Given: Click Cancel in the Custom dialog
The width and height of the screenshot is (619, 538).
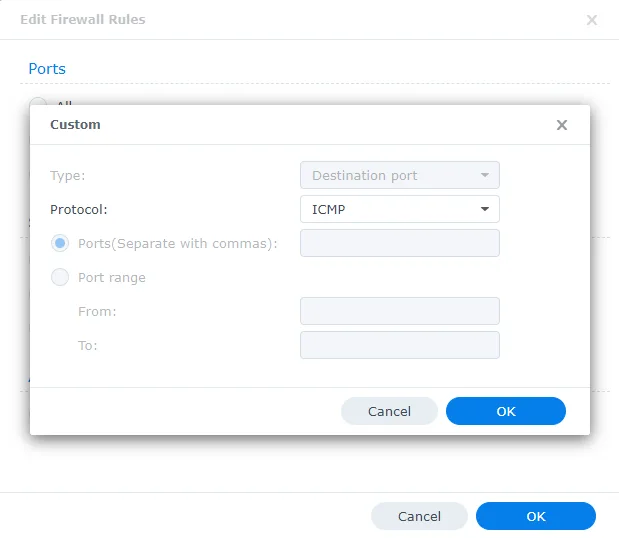Looking at the screenshot, I should (389, 411).
